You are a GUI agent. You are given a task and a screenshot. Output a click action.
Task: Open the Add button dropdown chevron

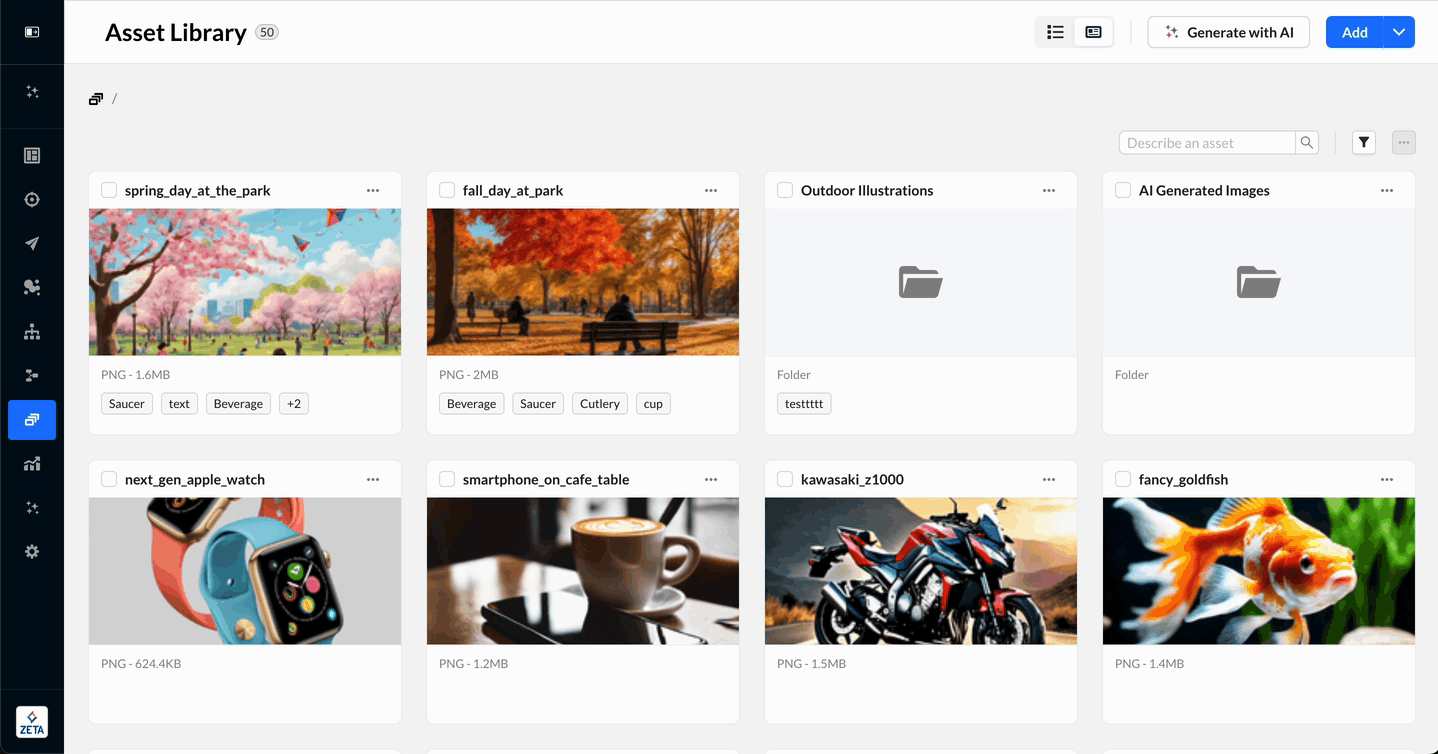[1399, 31]
